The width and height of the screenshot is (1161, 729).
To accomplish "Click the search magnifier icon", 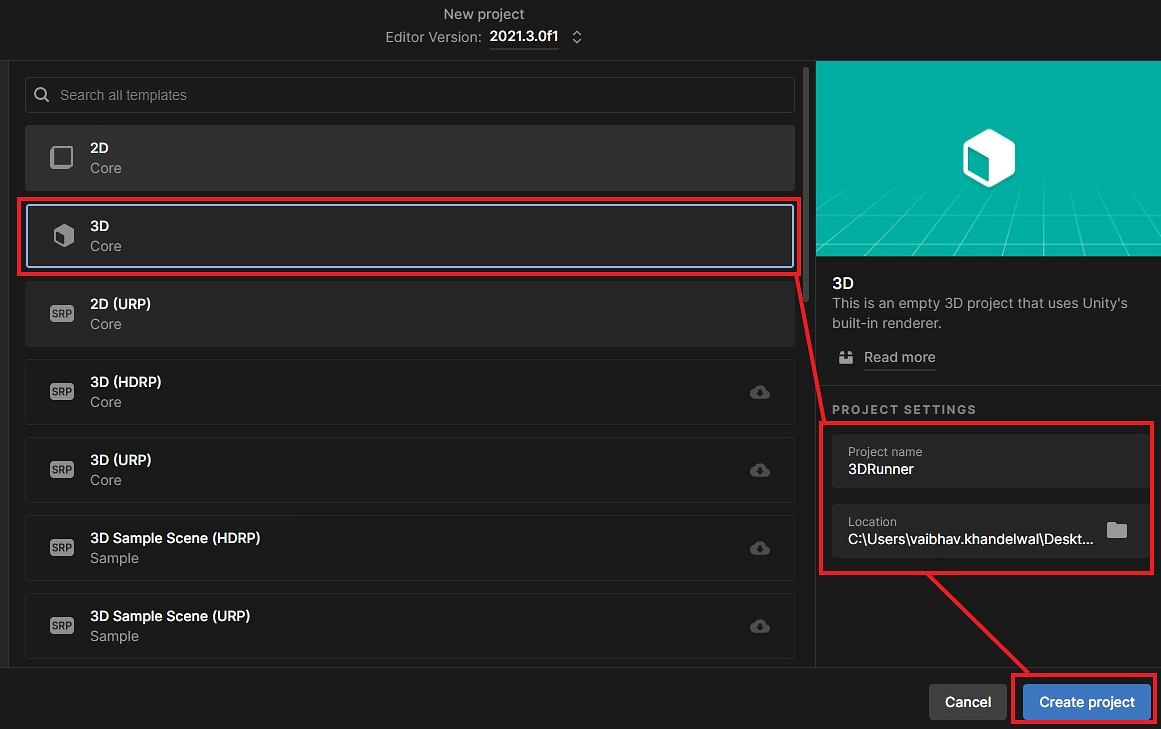I will point(41,95).
